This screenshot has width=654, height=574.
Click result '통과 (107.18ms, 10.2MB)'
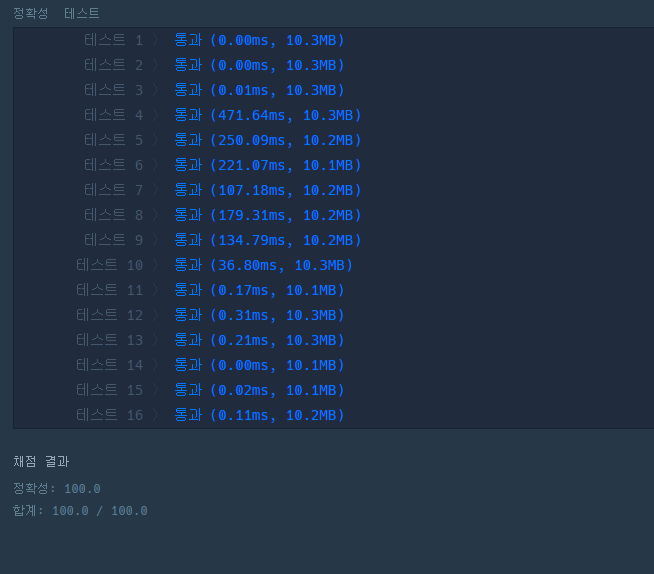[x=268, y=190]
